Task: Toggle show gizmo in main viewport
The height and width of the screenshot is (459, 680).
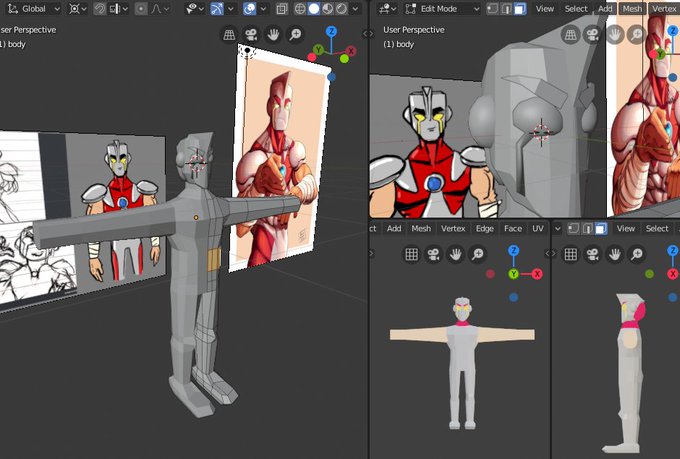Action: (217, 9)
